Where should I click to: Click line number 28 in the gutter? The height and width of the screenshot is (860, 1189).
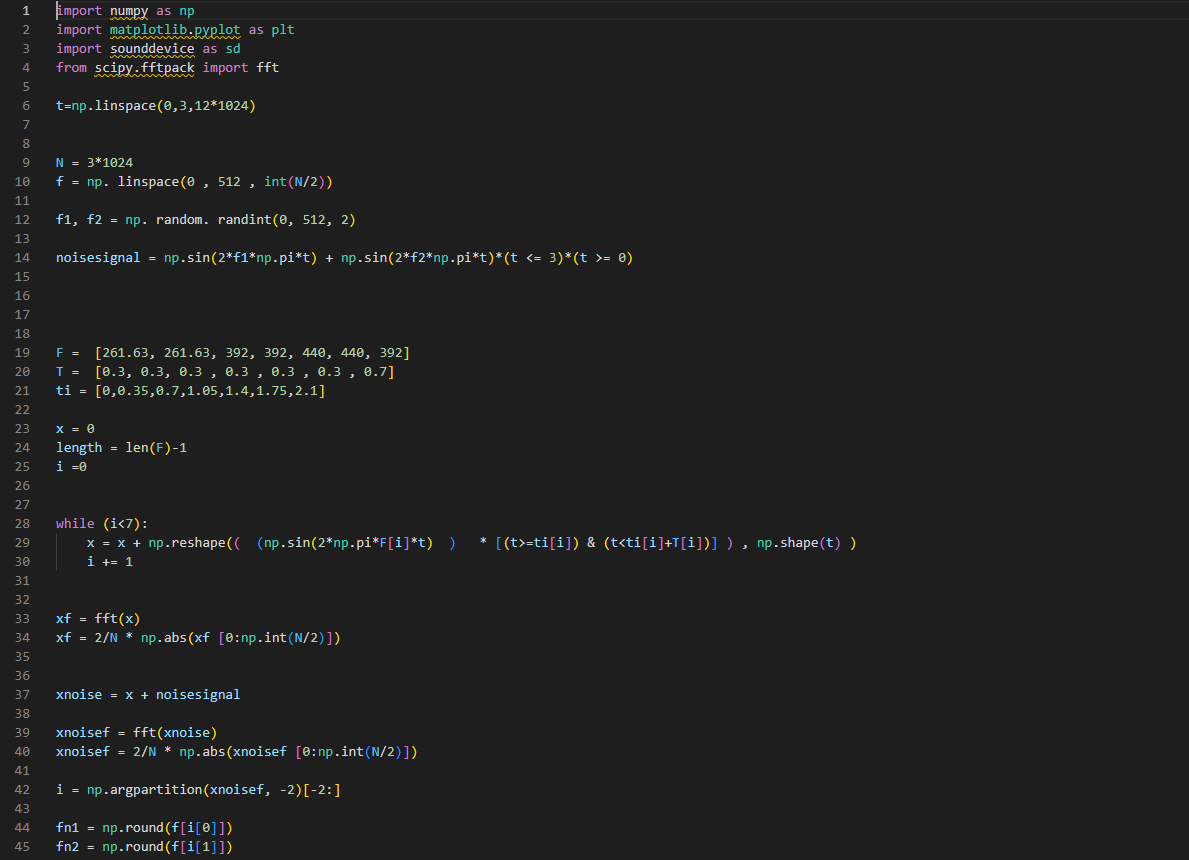pos(22,523)
